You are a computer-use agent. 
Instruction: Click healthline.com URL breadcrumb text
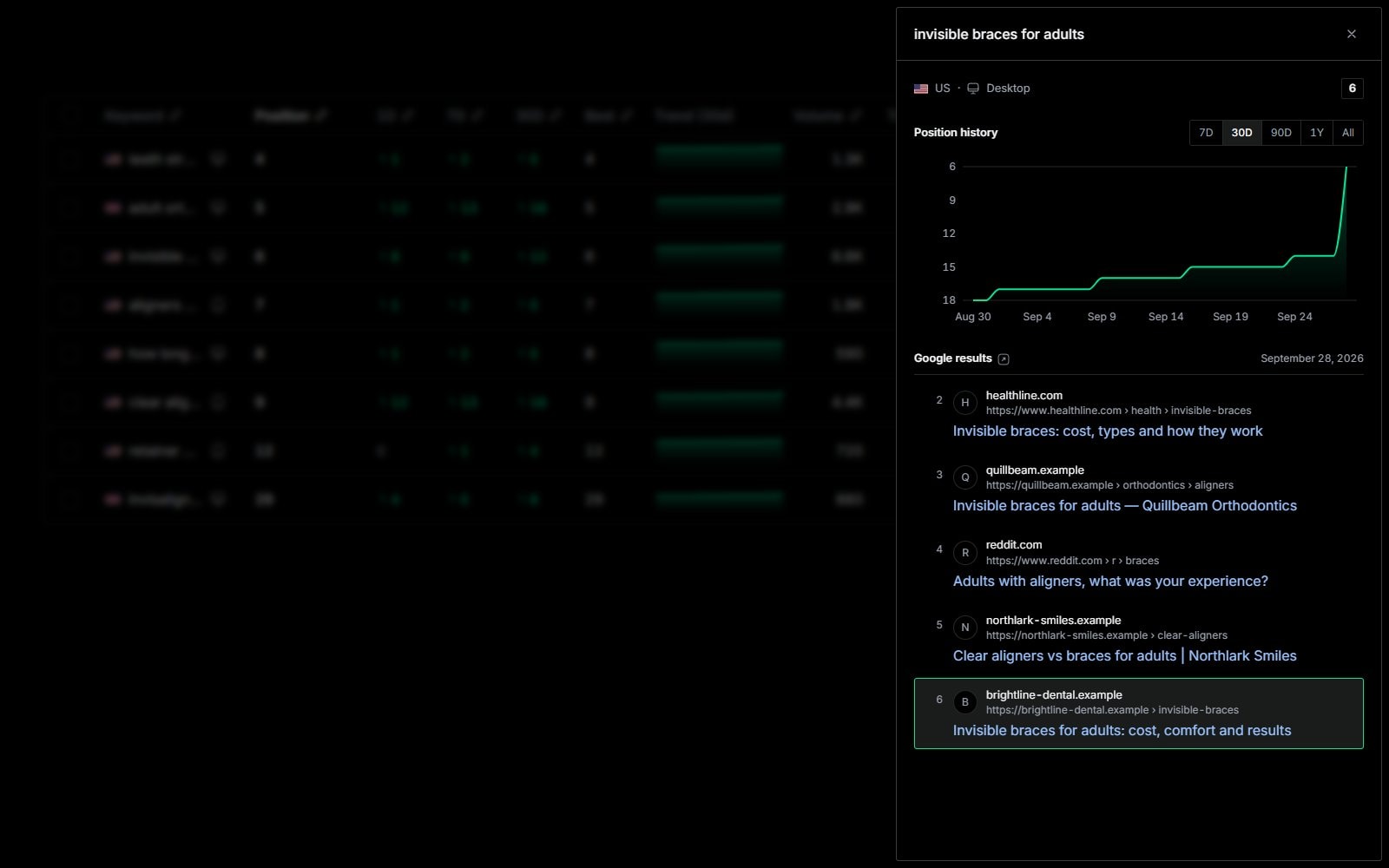click(x=1118, y=411)
